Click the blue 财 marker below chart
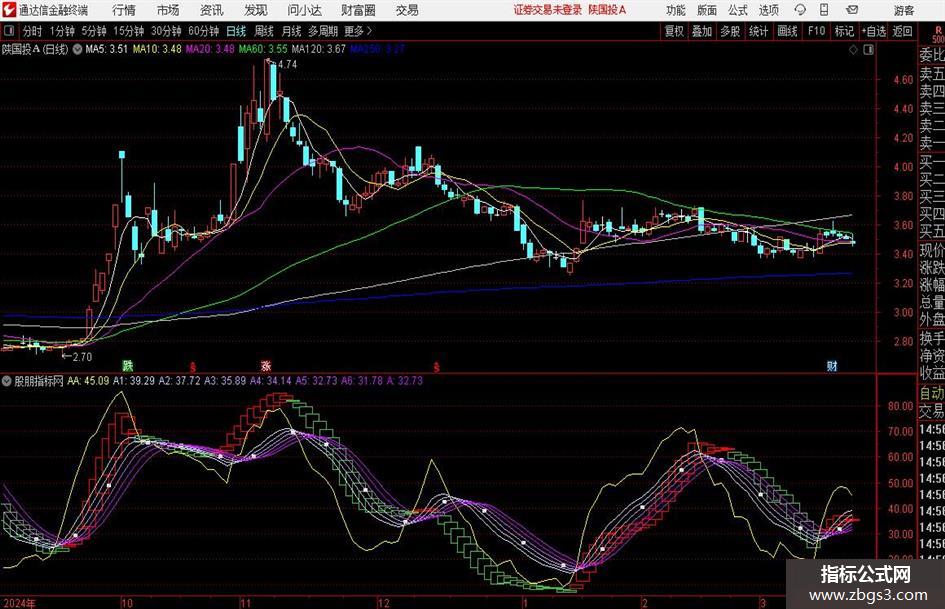945x609 pixels. 832,365
